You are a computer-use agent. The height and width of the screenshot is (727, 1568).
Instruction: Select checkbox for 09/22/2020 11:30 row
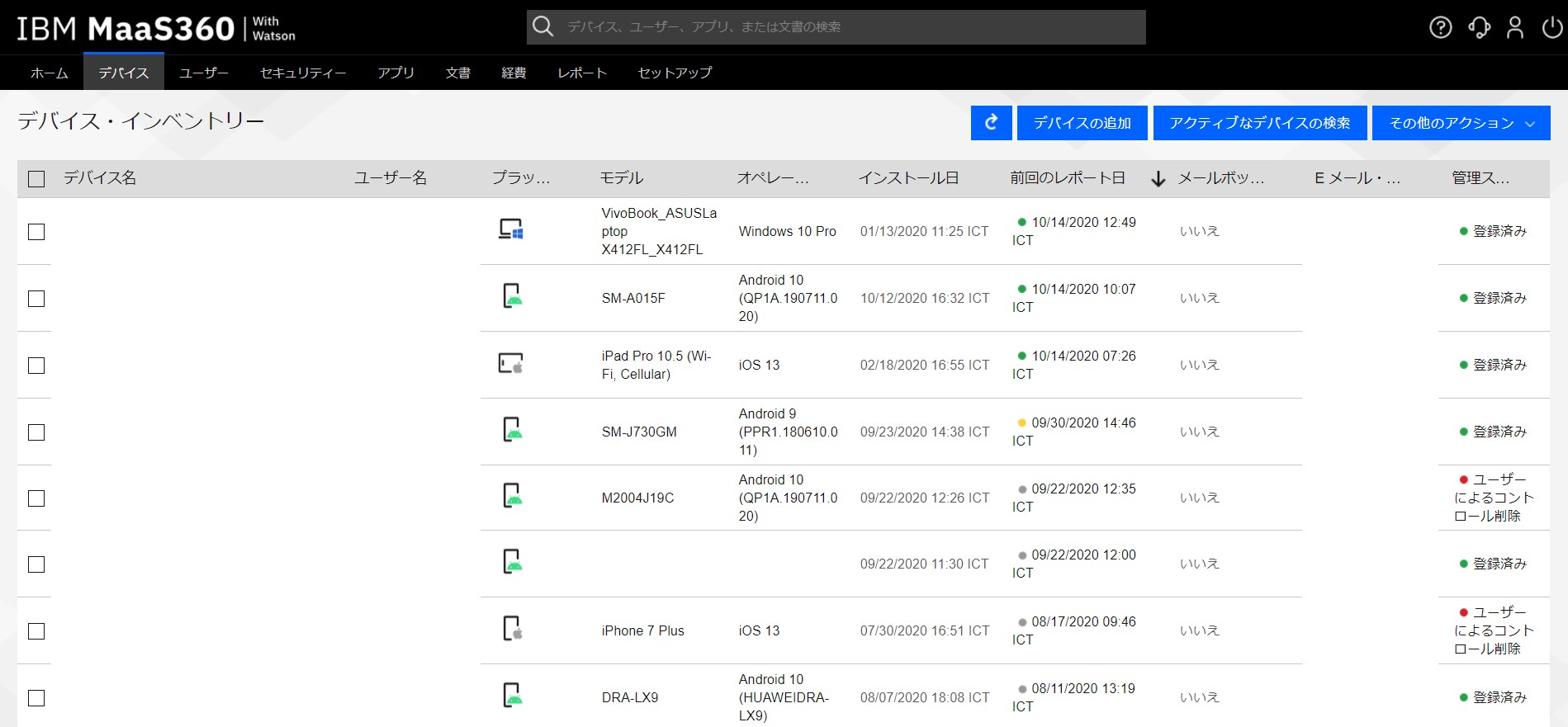36,564
